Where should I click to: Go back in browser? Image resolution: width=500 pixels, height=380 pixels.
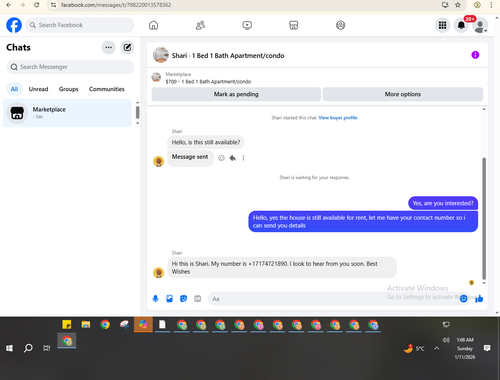point(9,5)
